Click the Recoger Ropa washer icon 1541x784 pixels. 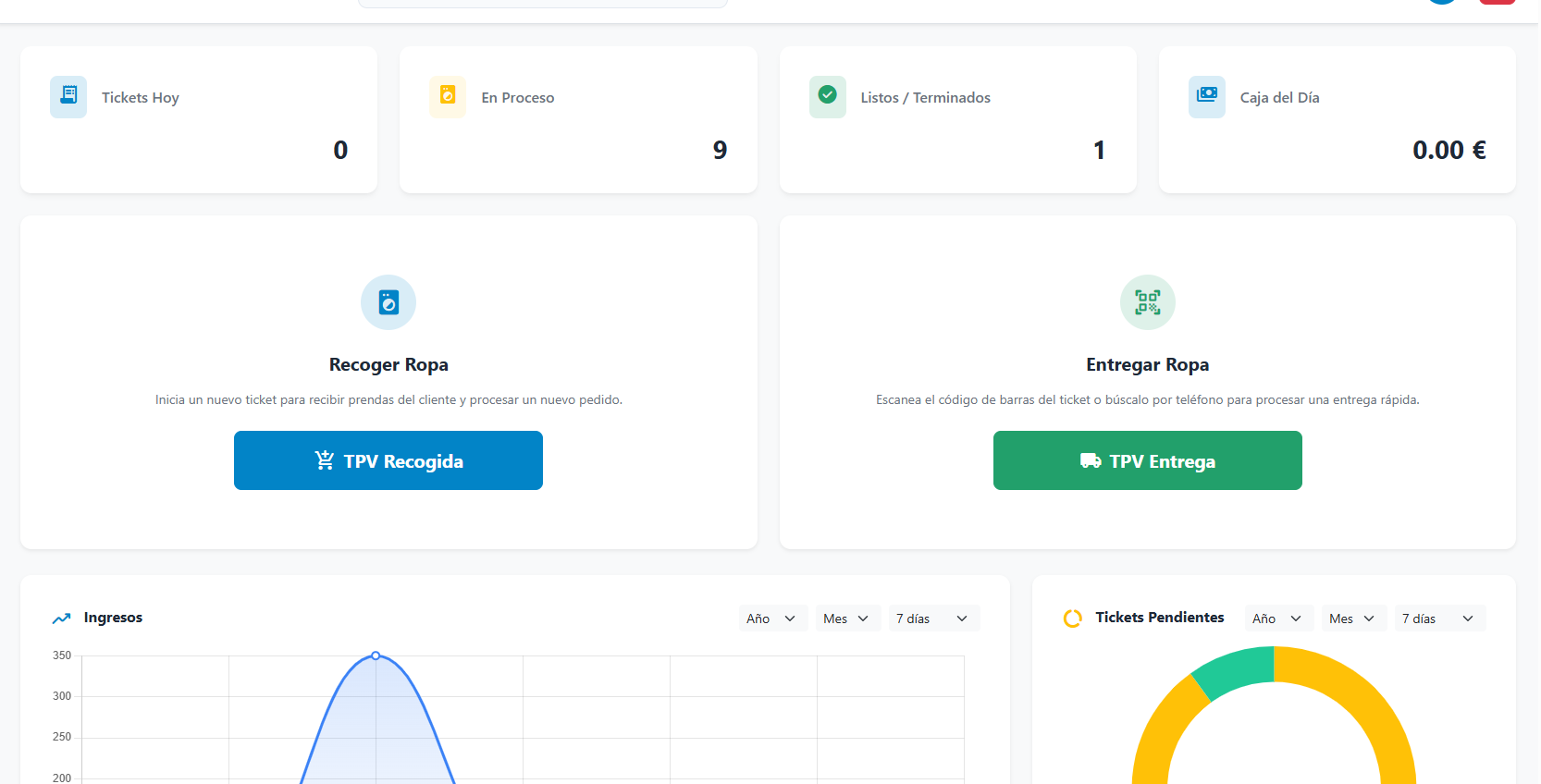[x=388, y=302]
